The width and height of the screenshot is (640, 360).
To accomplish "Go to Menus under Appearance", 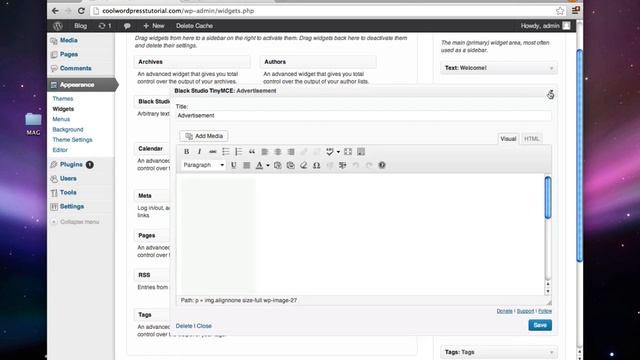I will pyautogui.click(x=61, y=119).
